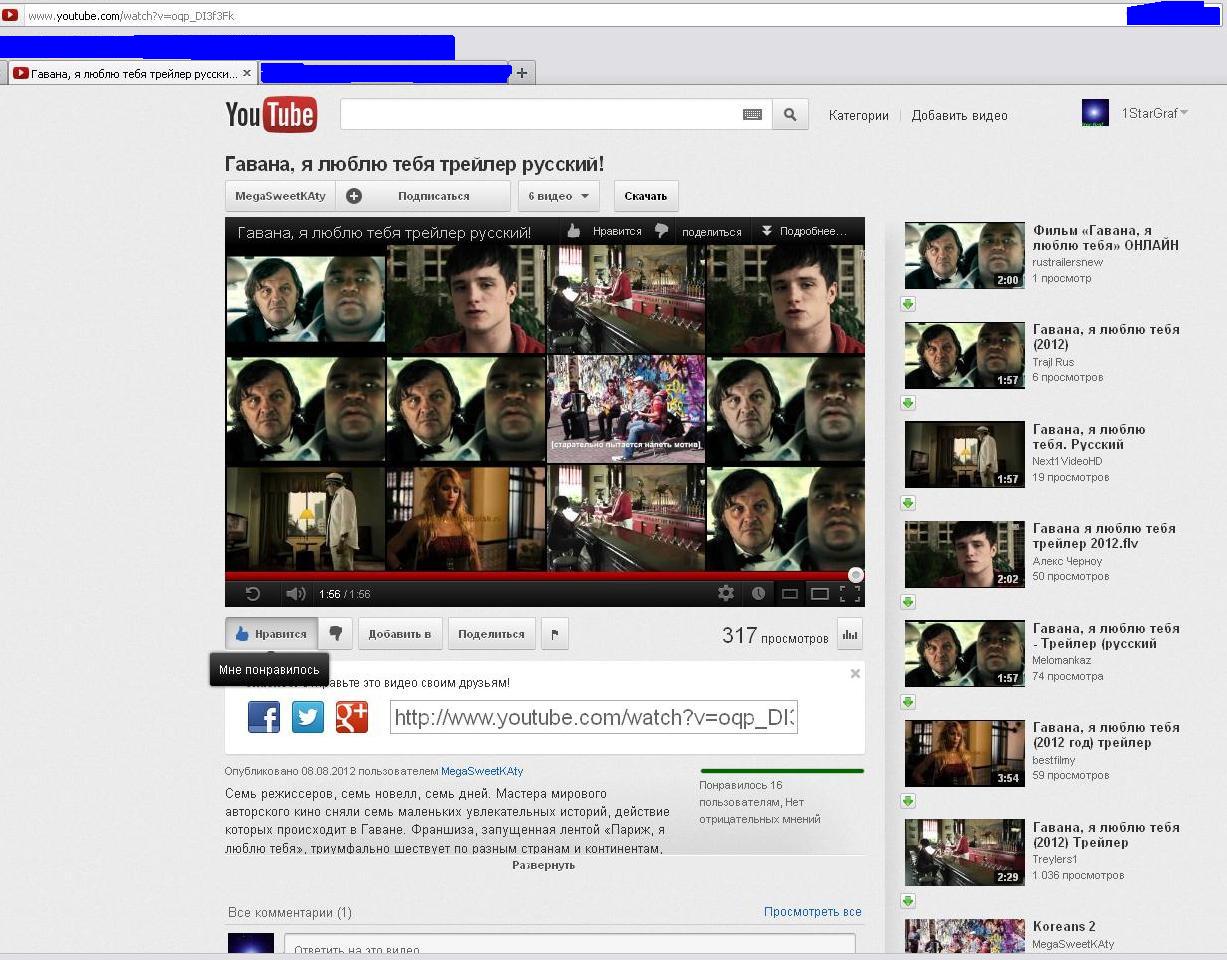
Task: Flag the video with the flag button
Action: [555, 634]
